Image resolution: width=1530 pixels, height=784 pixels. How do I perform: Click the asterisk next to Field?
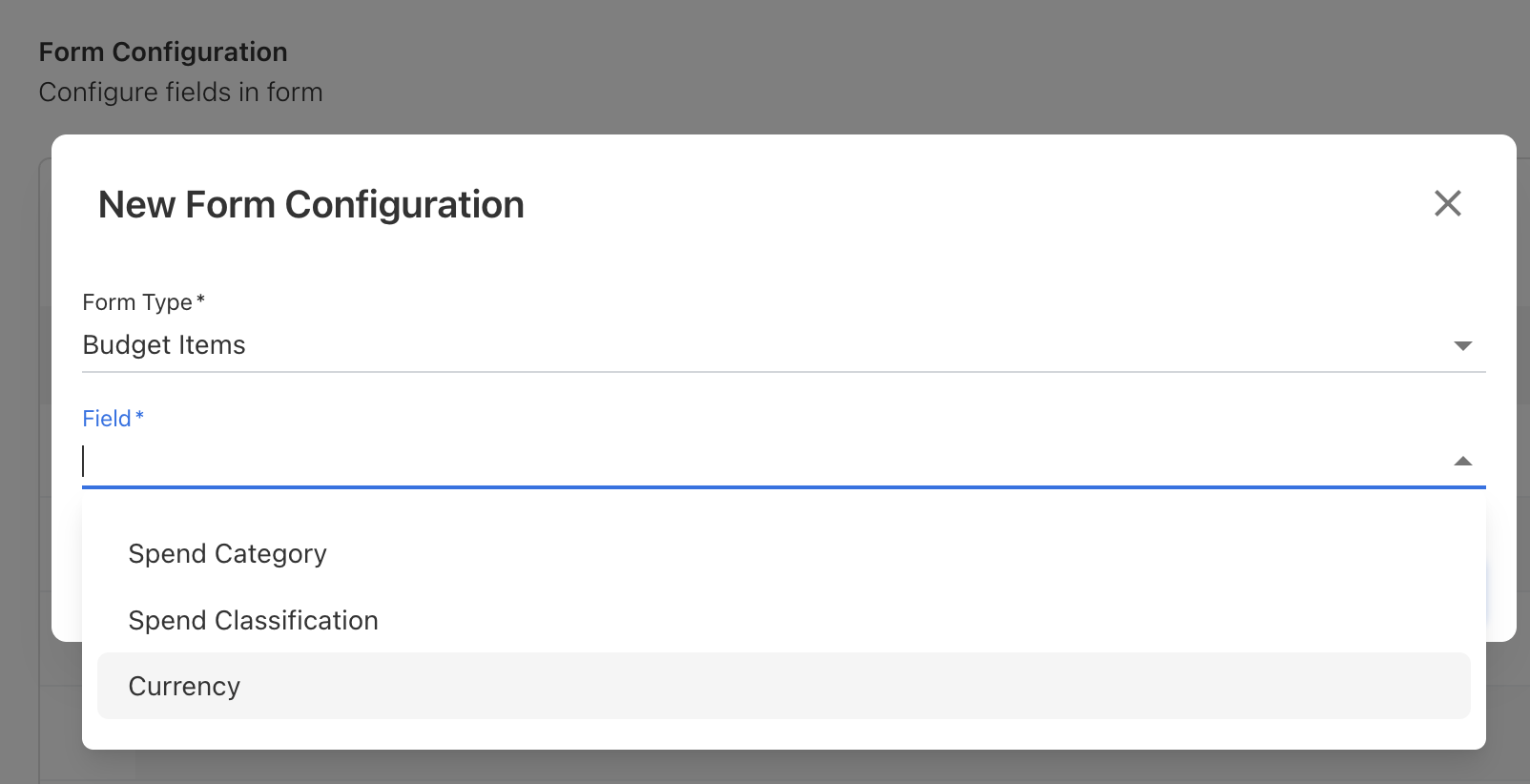point(140,416)
